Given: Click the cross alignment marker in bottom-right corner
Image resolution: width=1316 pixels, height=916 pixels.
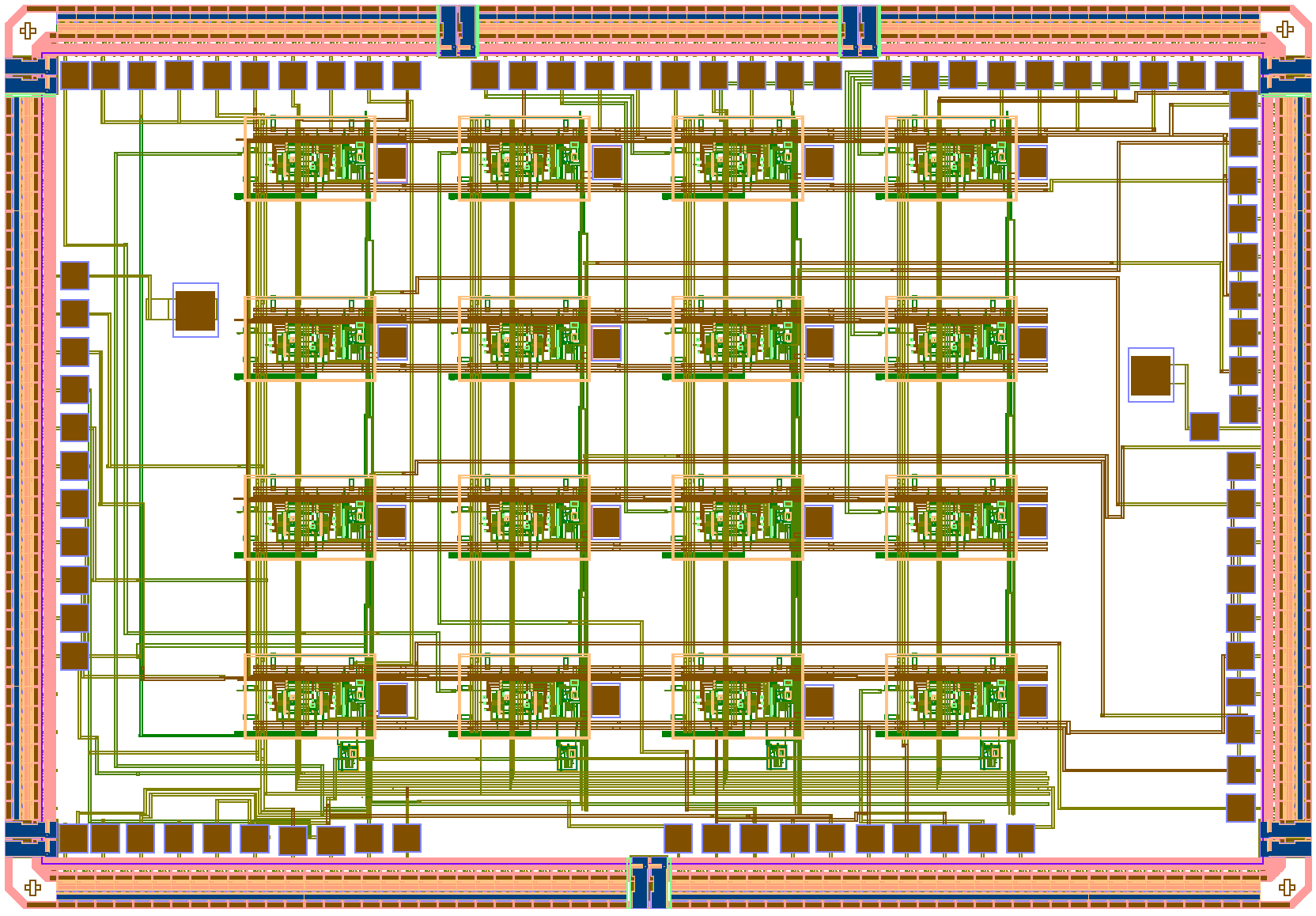Looking at the screenshot, I should coord(1287,888).
